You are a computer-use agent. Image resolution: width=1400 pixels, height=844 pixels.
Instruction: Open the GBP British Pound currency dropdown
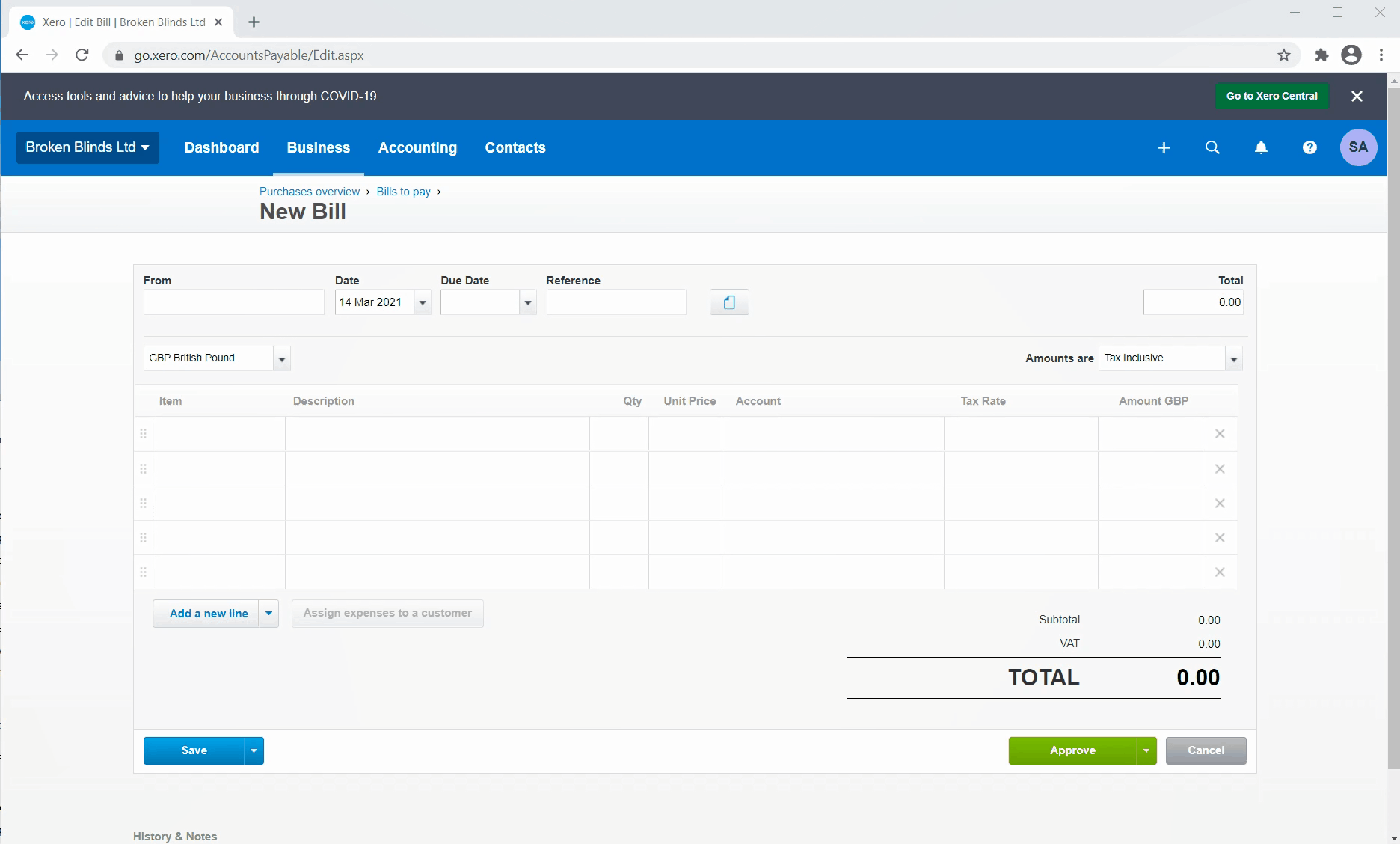[282, 358]
